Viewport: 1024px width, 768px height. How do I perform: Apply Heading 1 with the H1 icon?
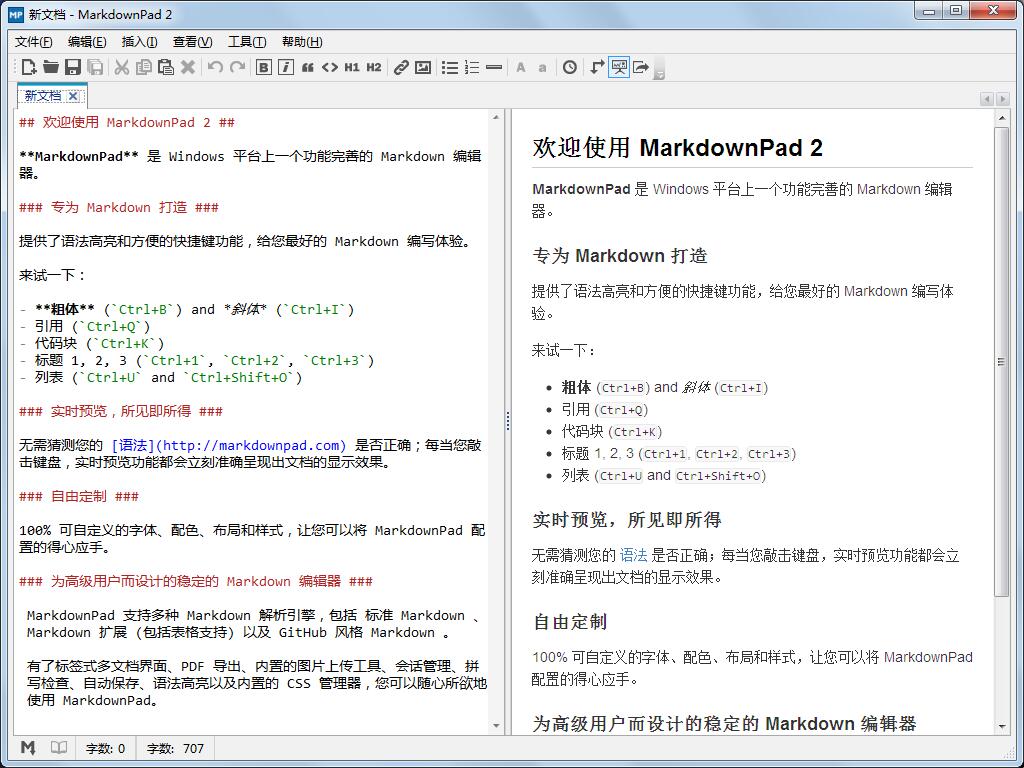352,67
